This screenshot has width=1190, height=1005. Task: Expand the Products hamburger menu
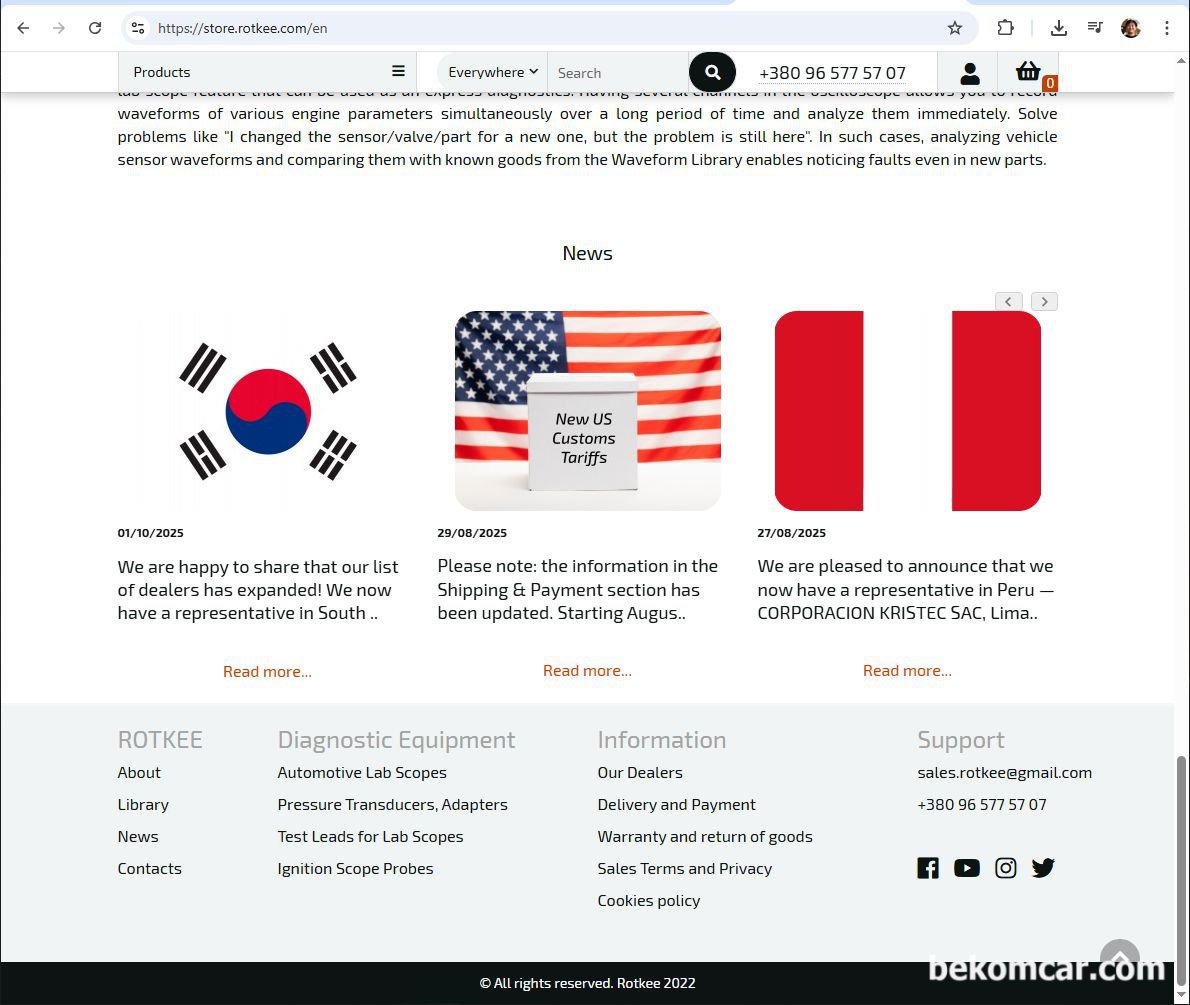[398, 71]
